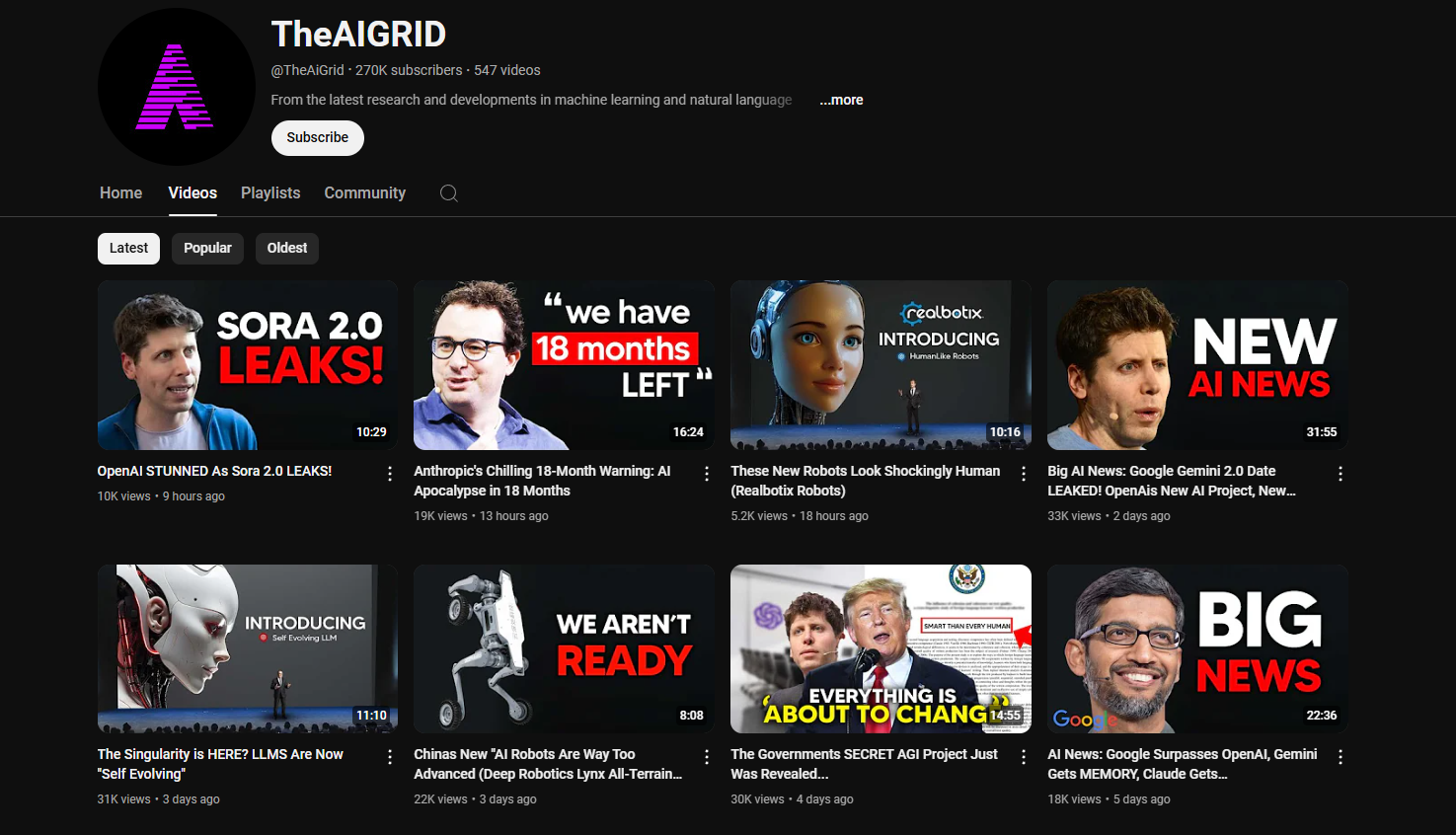1456x835 pixels.
Task: Open options menu for Governments SECRET AGI video
Action: (x=1024, y=757)
